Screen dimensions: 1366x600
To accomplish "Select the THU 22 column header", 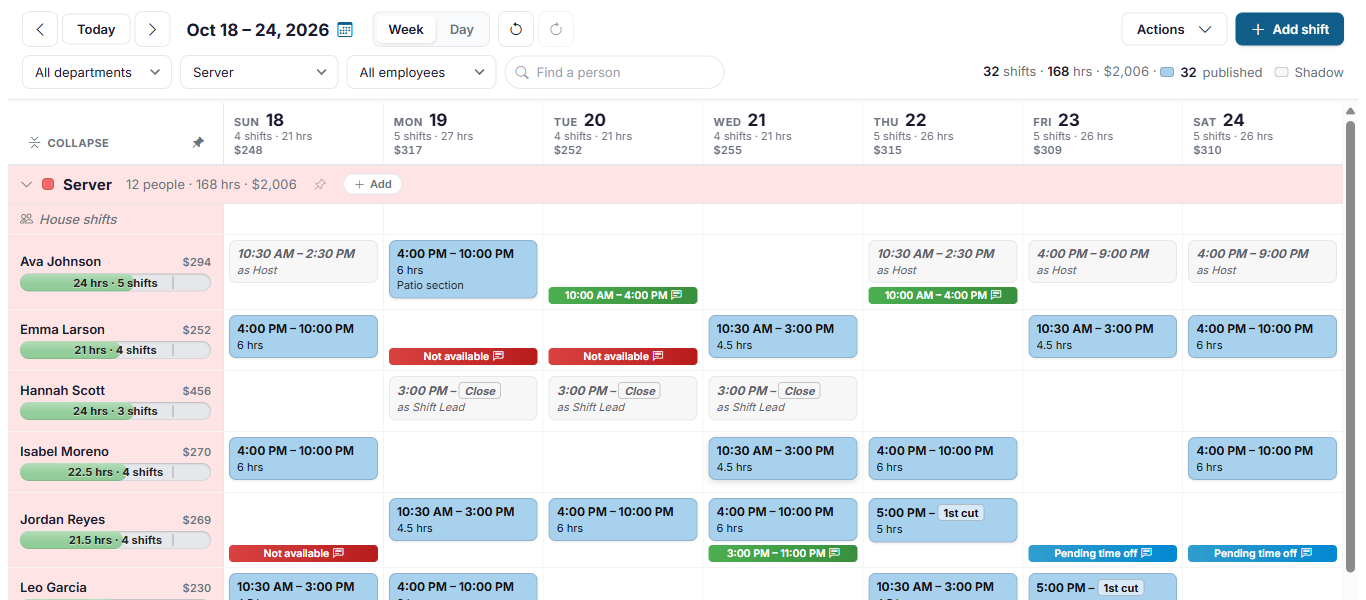I will 942,134.
